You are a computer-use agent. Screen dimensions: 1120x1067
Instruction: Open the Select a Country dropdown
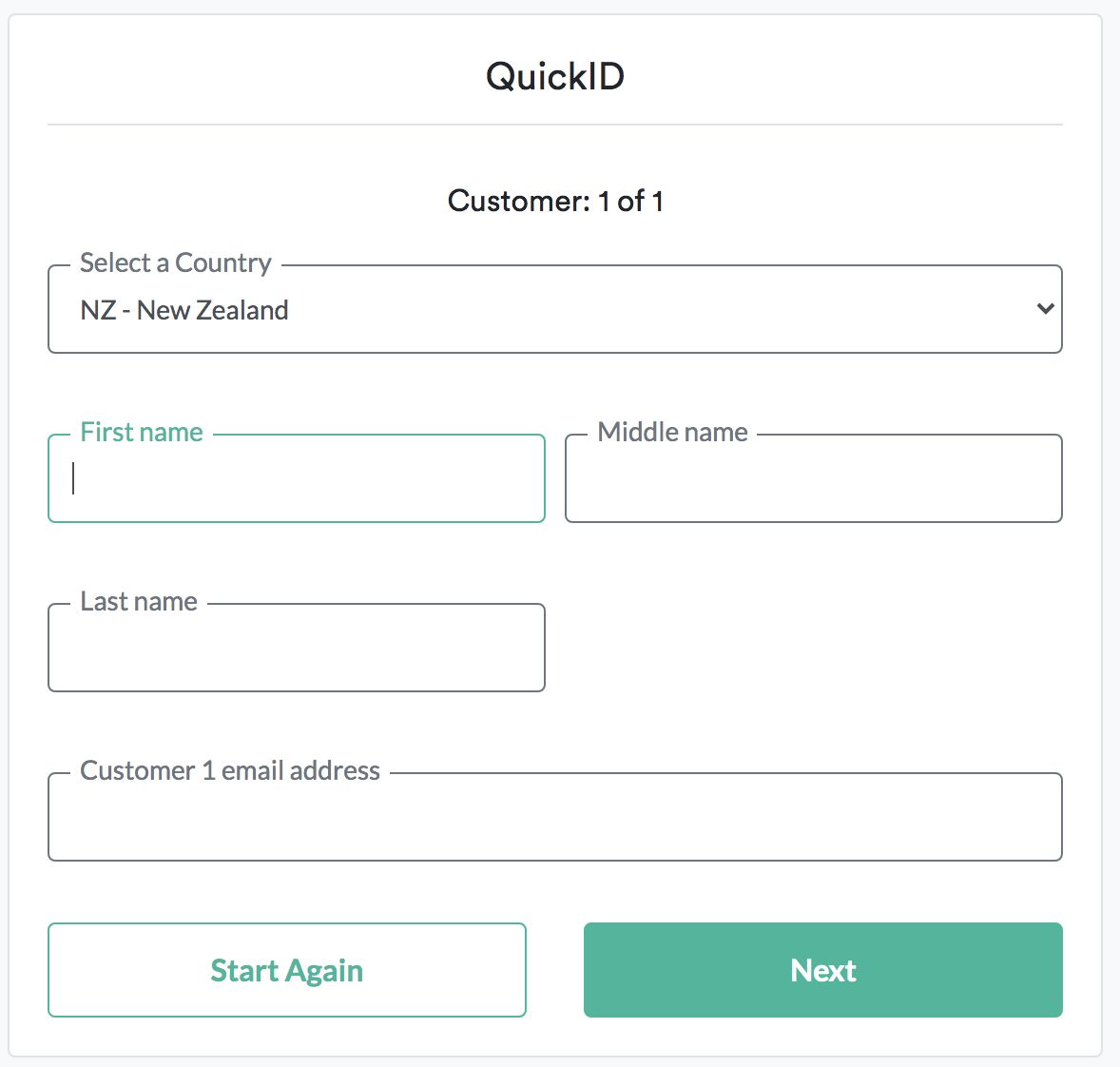pos(554,309)
